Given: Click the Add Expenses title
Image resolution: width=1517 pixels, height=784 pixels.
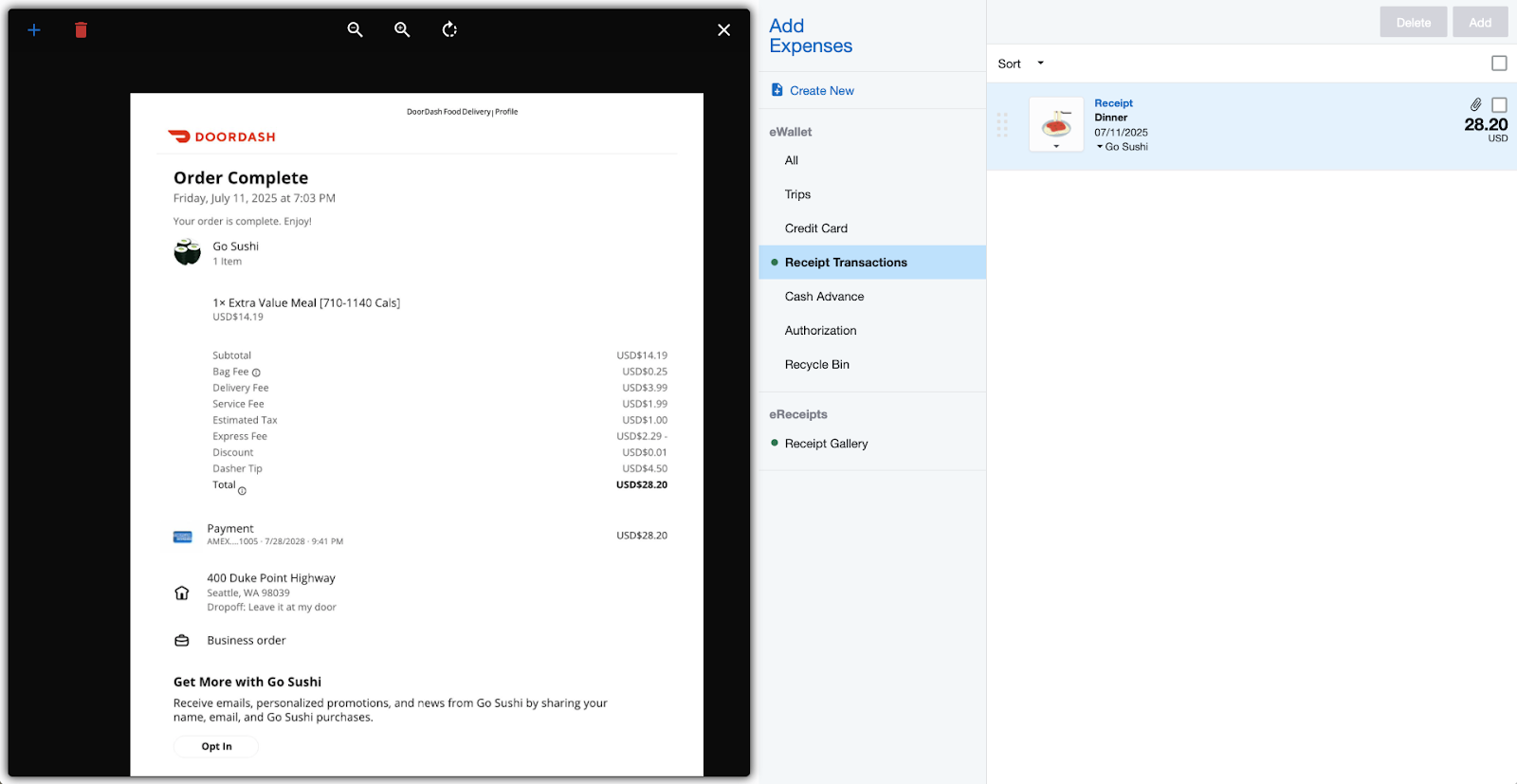Looking at the screenshot, I should pos(811,36).
